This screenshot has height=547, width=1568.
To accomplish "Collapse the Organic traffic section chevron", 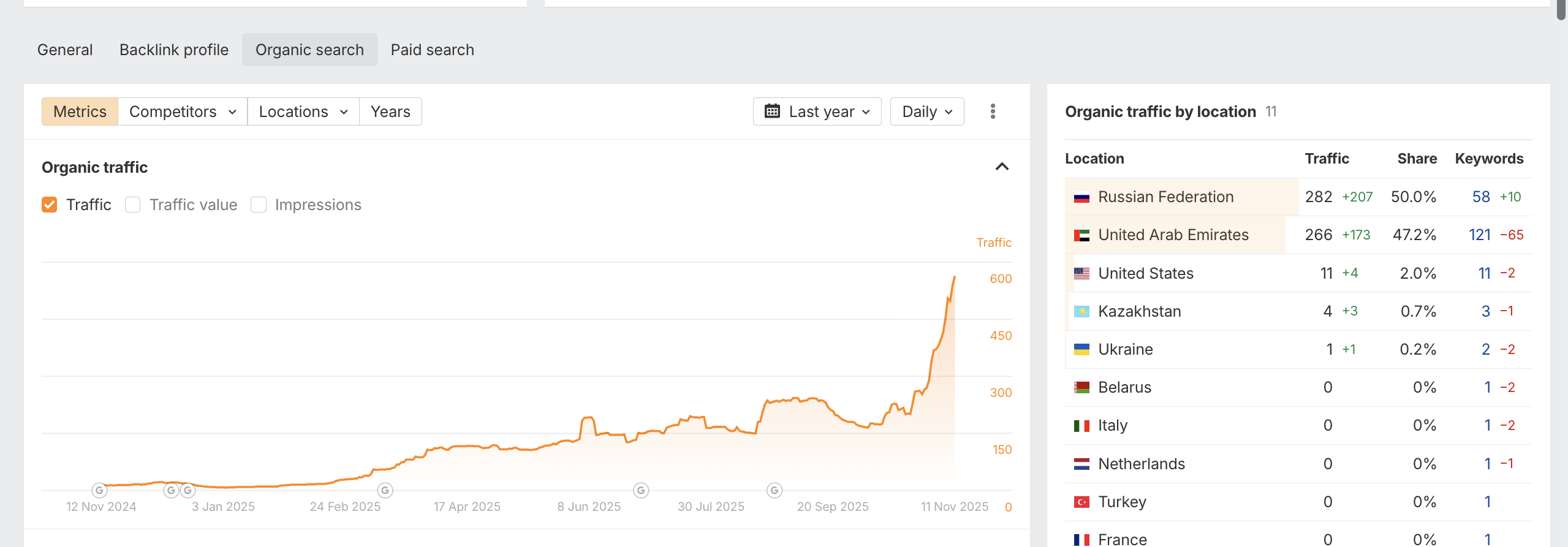I will [1002, 167].
